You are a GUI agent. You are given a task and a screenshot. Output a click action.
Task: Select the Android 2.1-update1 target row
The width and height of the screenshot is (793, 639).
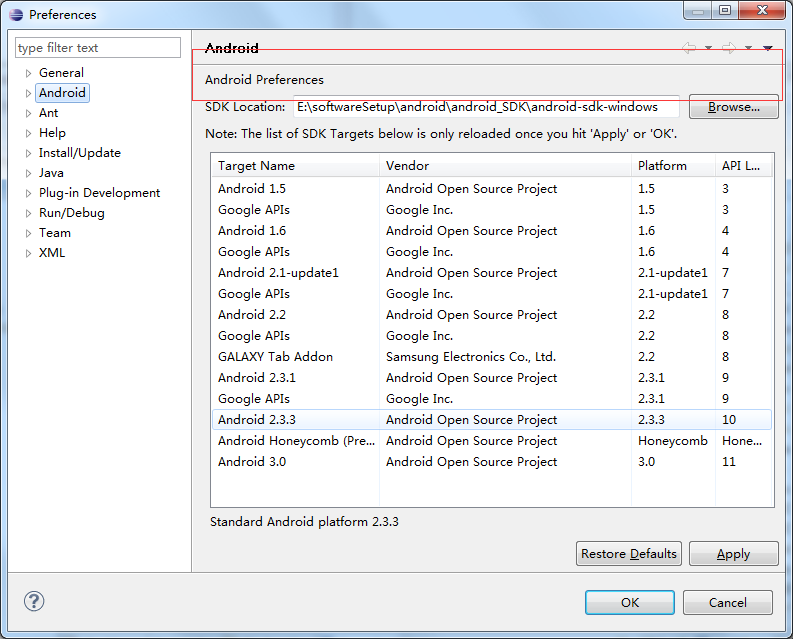(492, 273)
